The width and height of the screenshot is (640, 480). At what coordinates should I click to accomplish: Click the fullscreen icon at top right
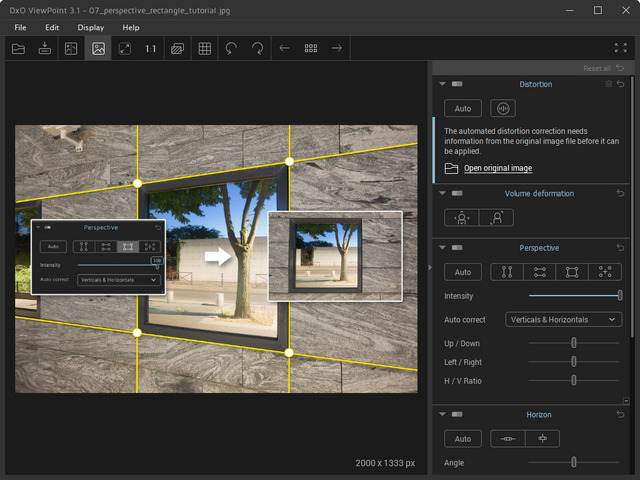(620, 48)
